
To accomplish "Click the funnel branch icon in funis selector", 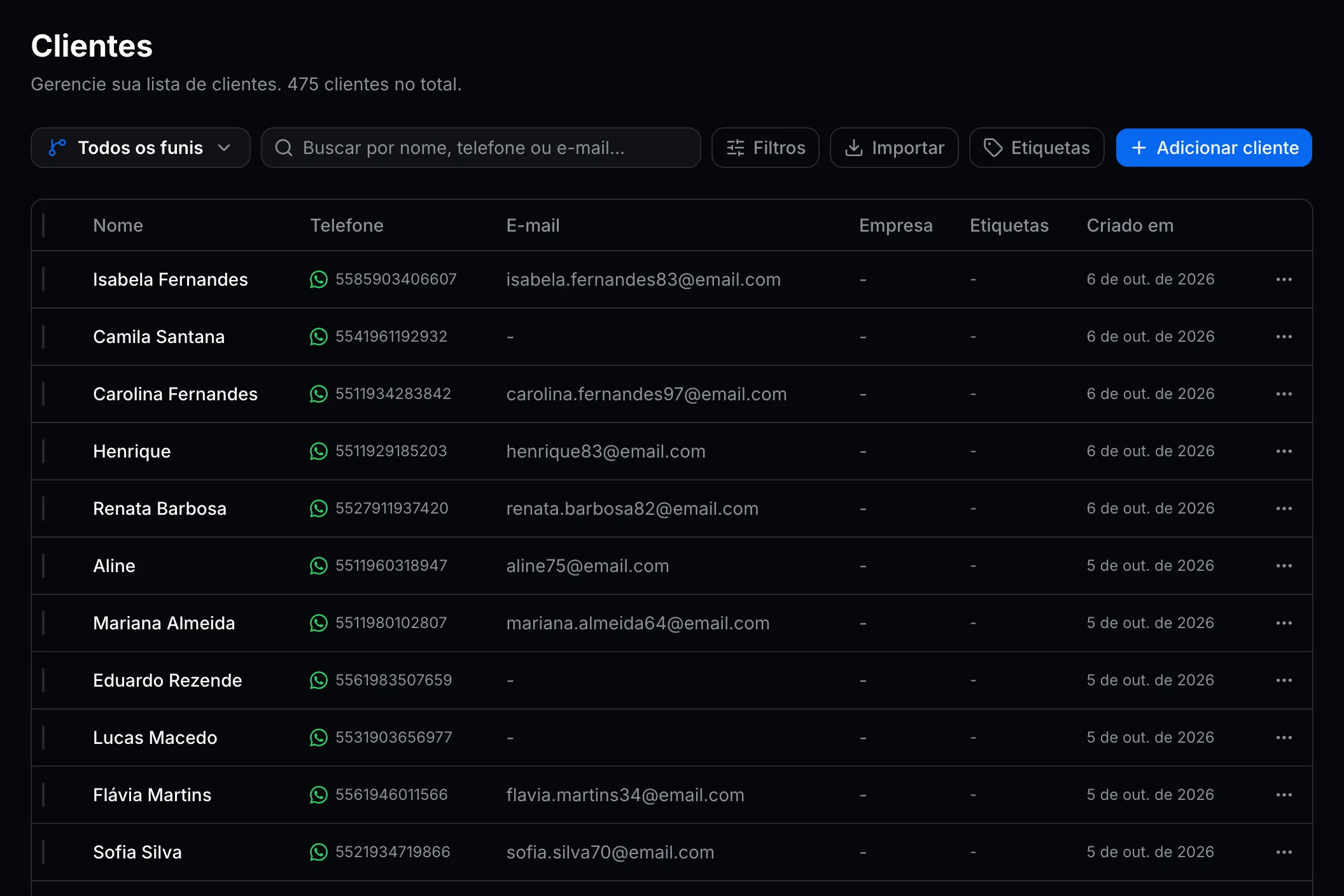I will tap(57, 148).
